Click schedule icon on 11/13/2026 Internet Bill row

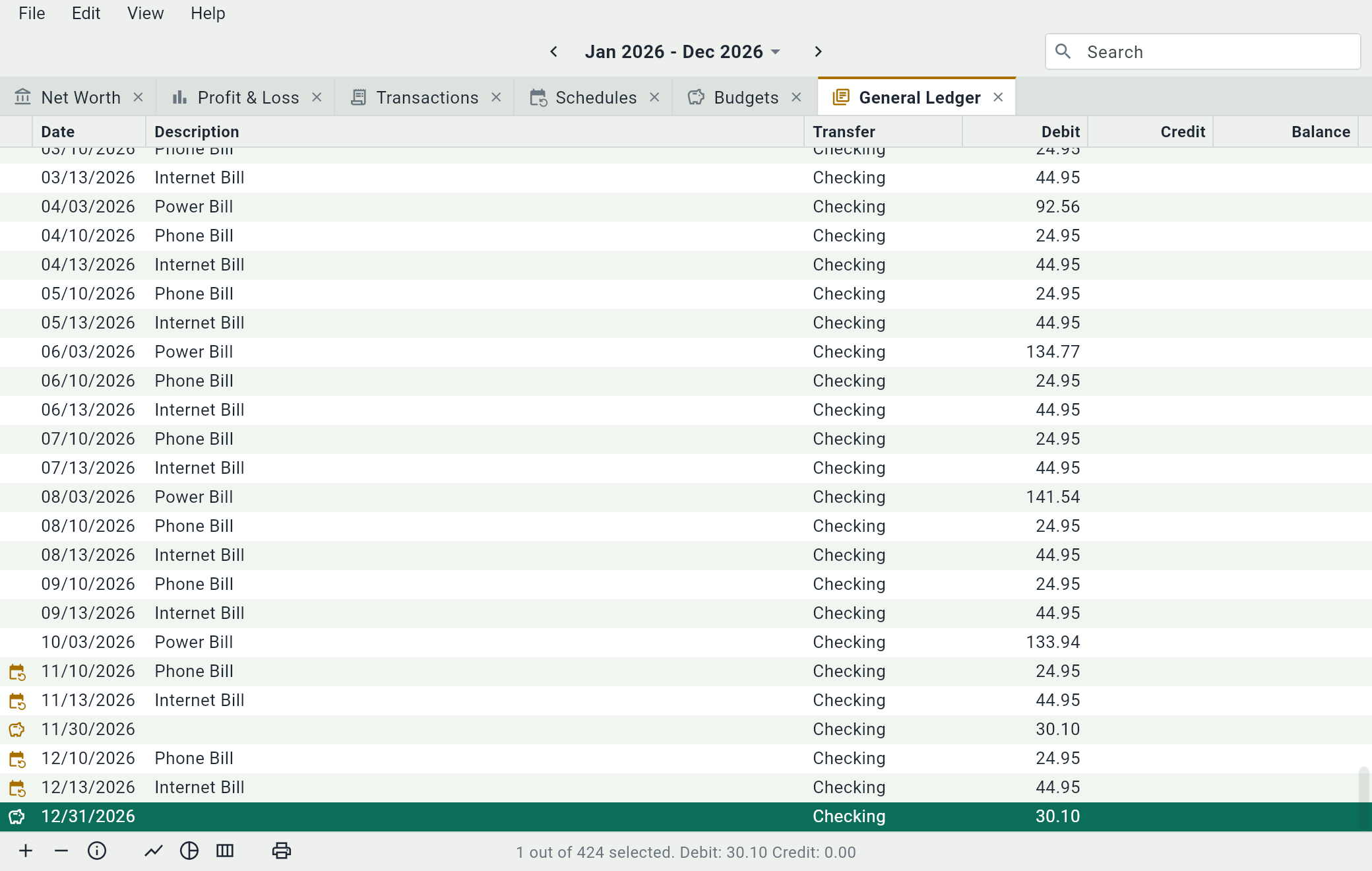click(16, 701)
